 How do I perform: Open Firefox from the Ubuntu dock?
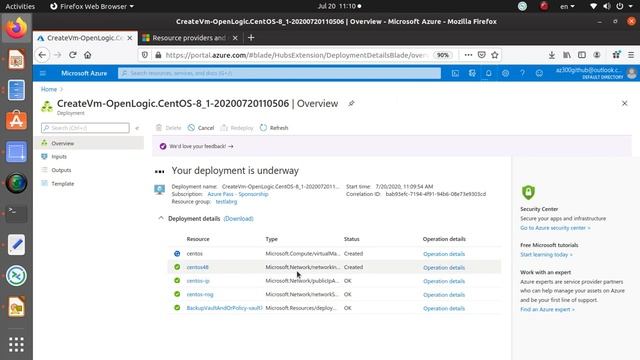click(x=16, y=28)
